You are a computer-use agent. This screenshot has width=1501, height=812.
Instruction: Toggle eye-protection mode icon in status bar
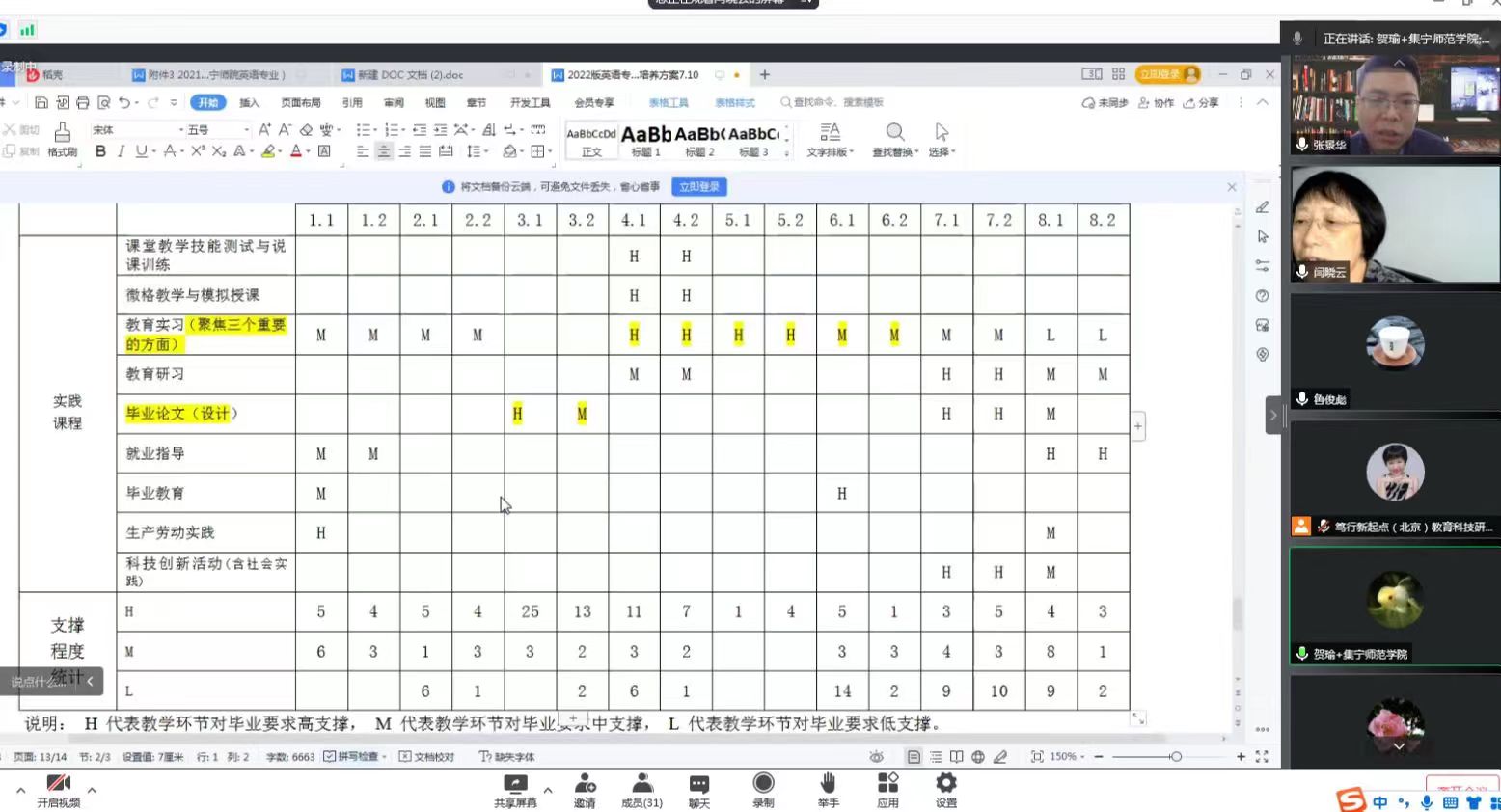pos(876,757)
